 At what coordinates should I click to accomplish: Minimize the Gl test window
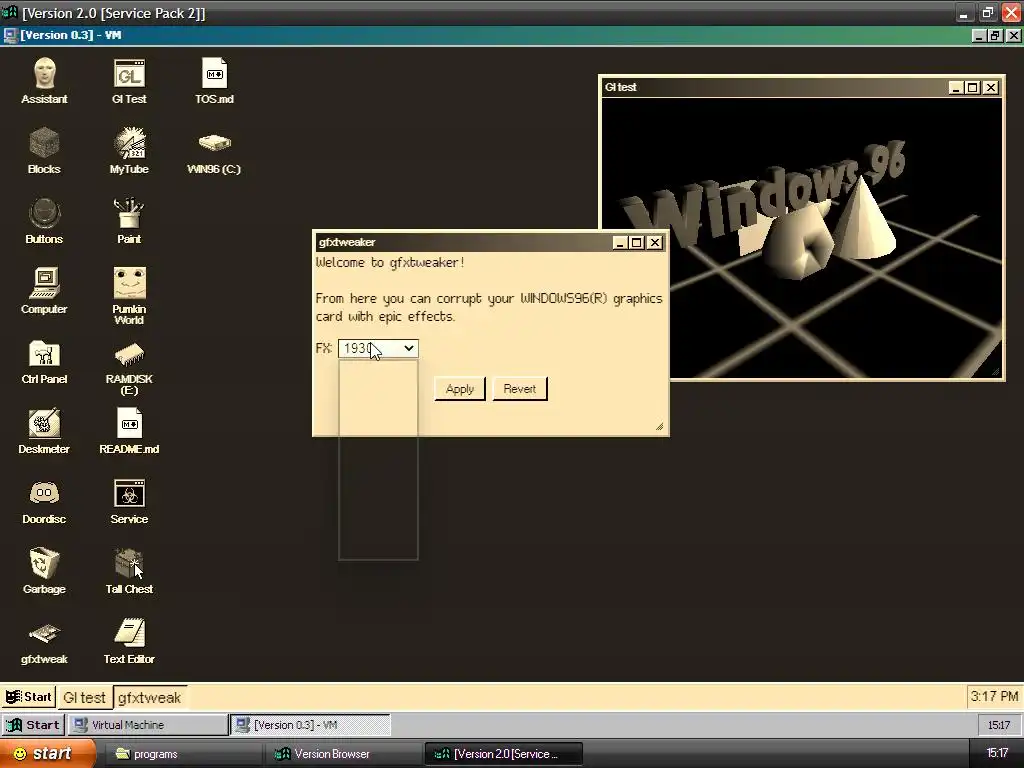955,88
